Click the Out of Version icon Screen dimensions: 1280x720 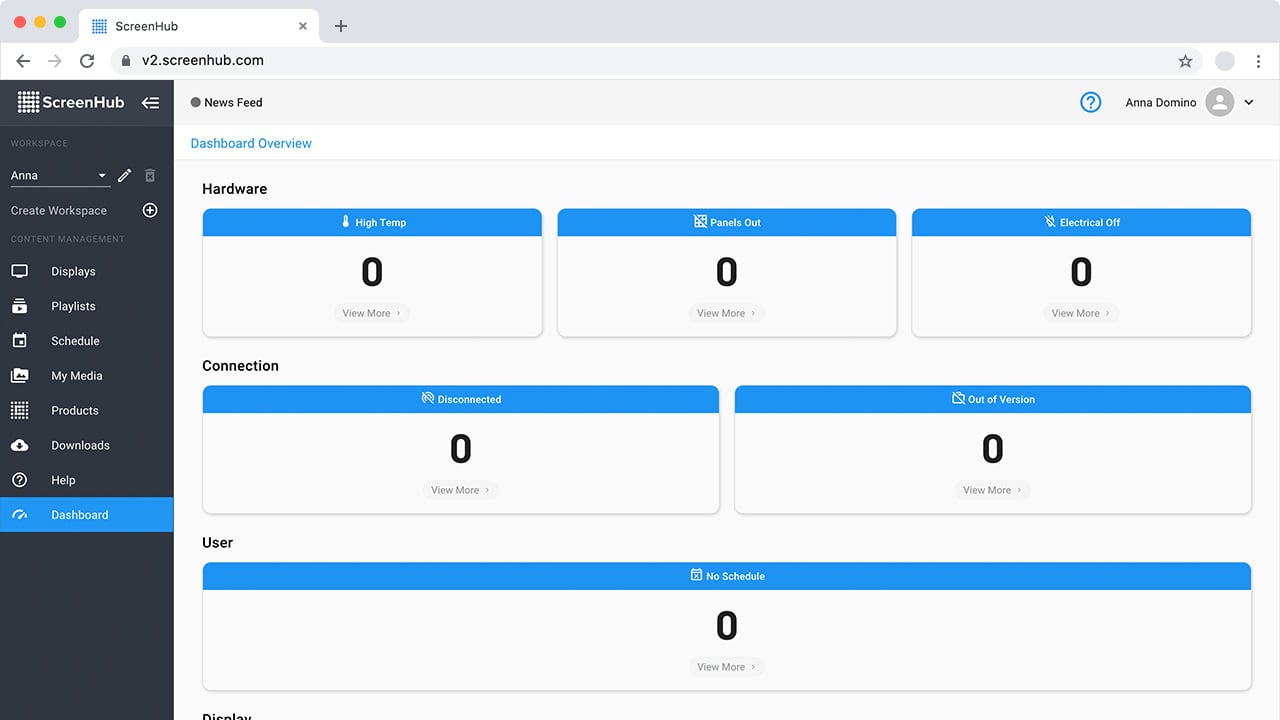click(x=958, y=399)
